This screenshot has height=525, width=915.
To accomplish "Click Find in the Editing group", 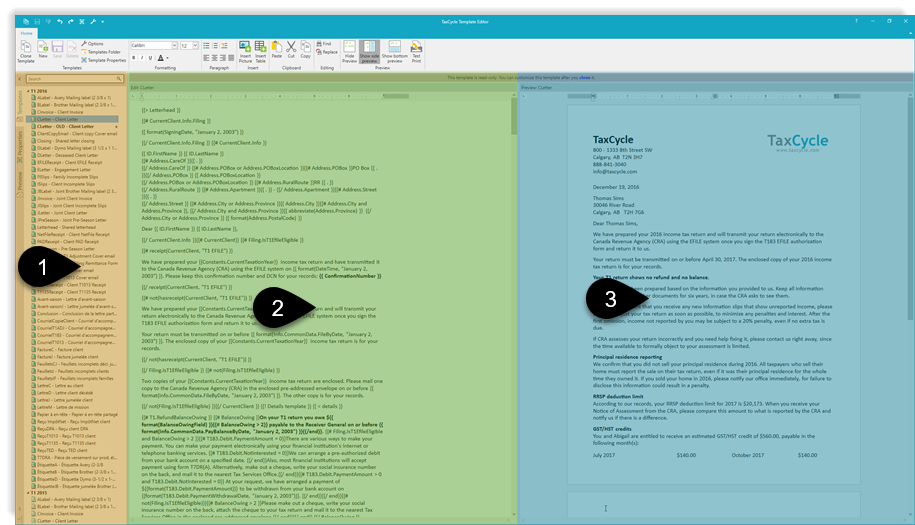I will [324, 44].
